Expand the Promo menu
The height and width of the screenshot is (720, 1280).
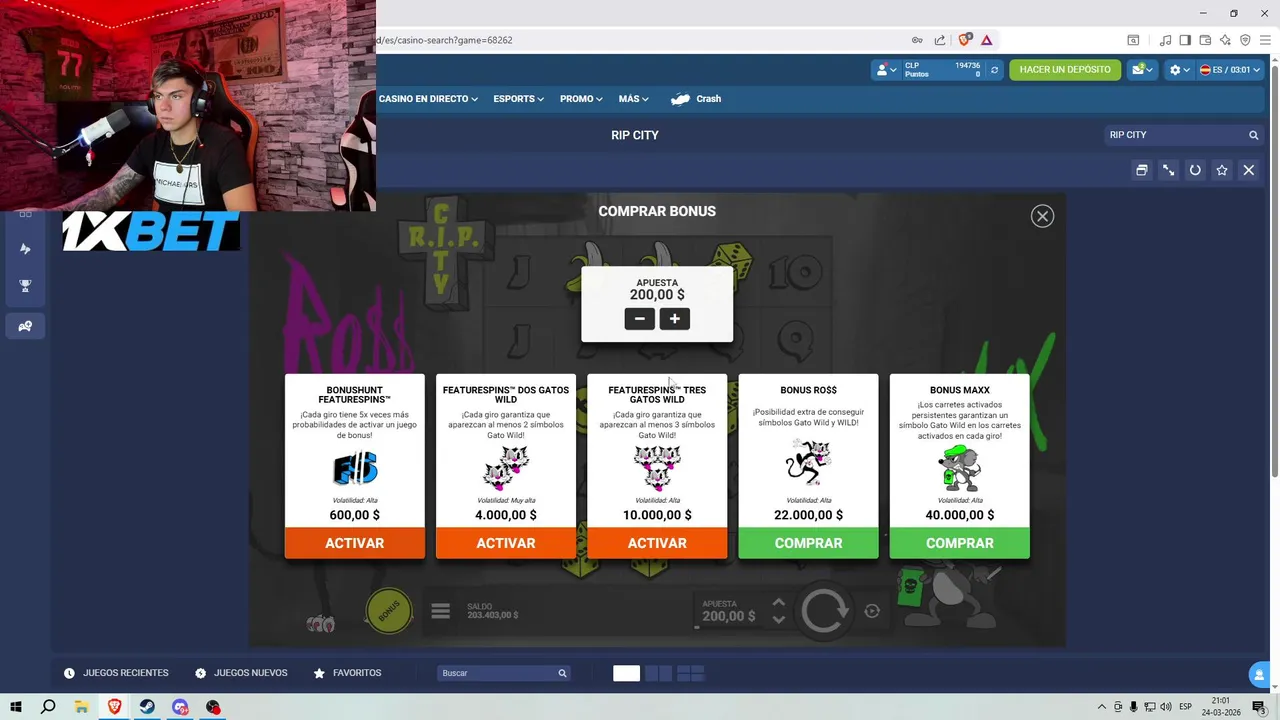coord(581,99)
